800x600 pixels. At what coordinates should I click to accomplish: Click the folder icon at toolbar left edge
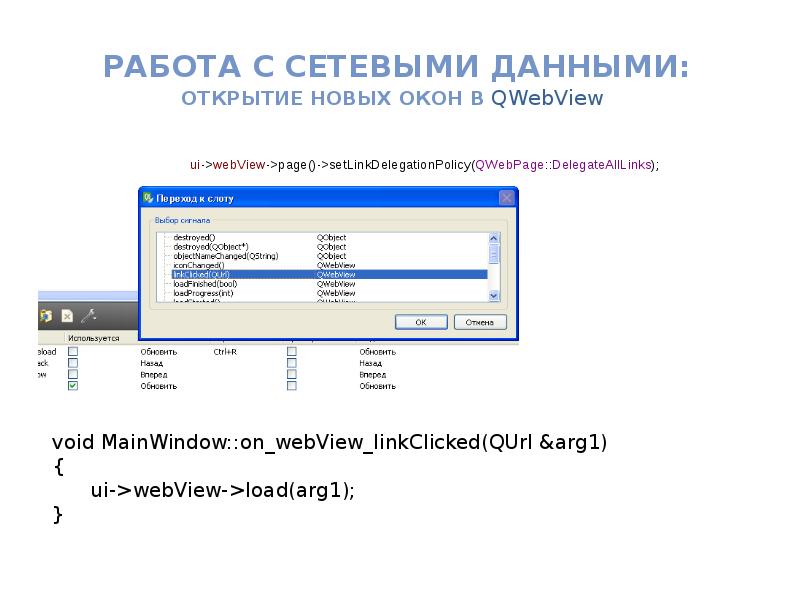[45, 316]
